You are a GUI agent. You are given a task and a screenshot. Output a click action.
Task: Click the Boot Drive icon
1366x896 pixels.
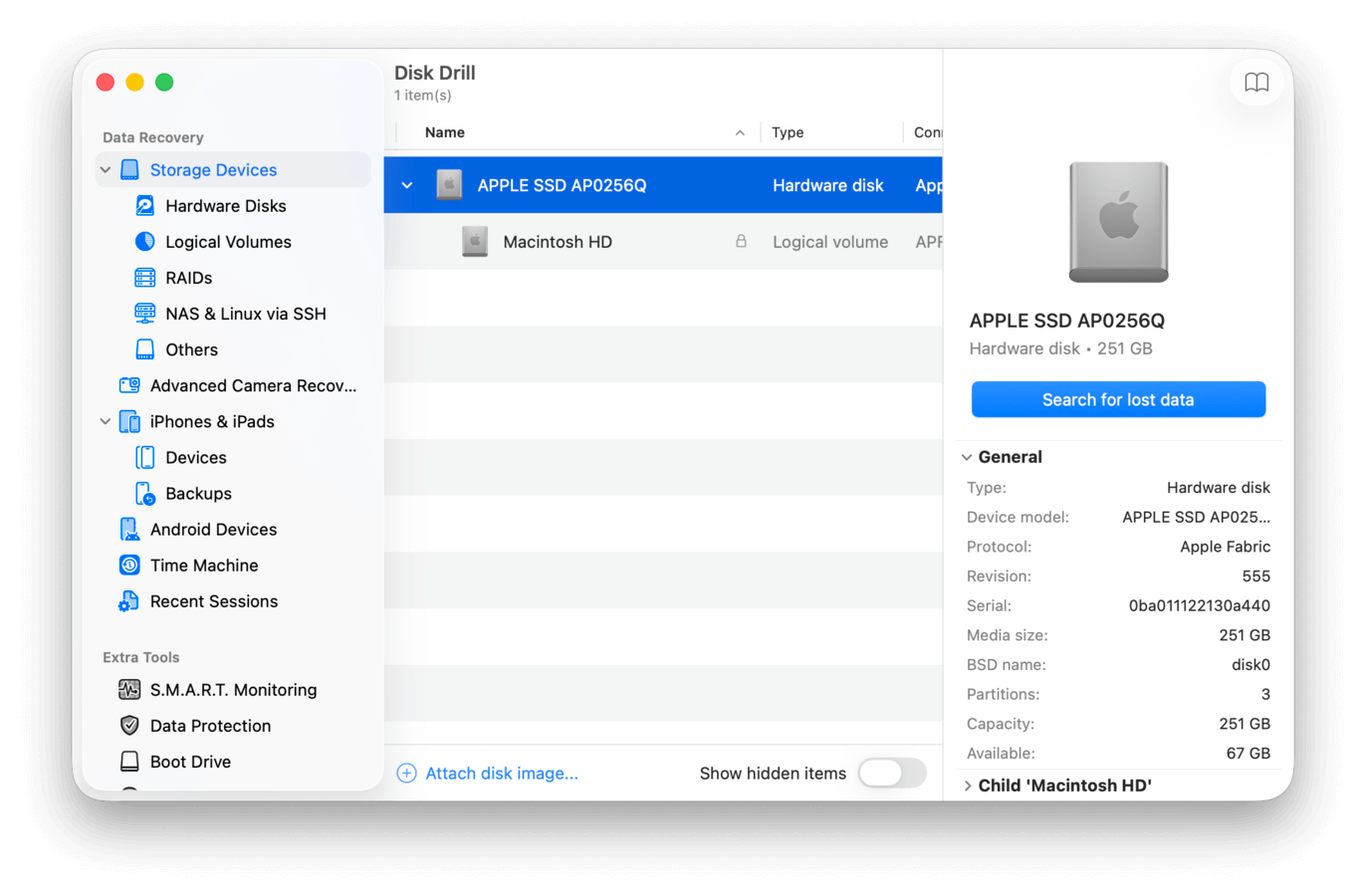point(129,762)
